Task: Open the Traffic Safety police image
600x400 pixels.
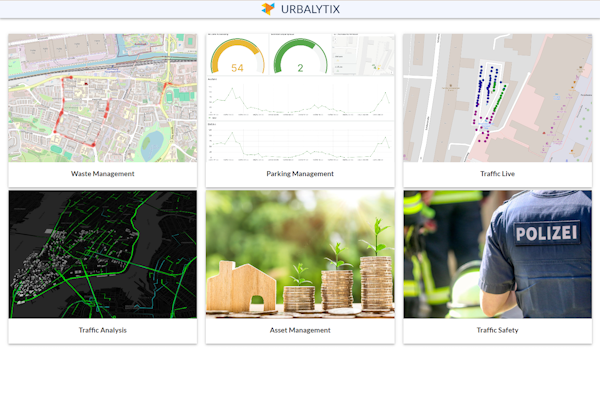Action: point(497,254)
